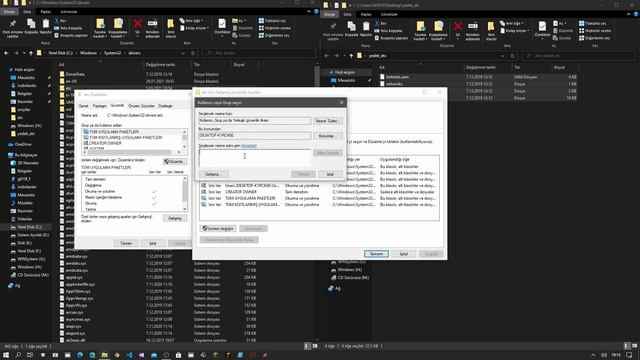Click vertical scrollbar of permissions list in Özellikleri
The image size is (640, 360).
pyautogui.click(x=185, y=194)
